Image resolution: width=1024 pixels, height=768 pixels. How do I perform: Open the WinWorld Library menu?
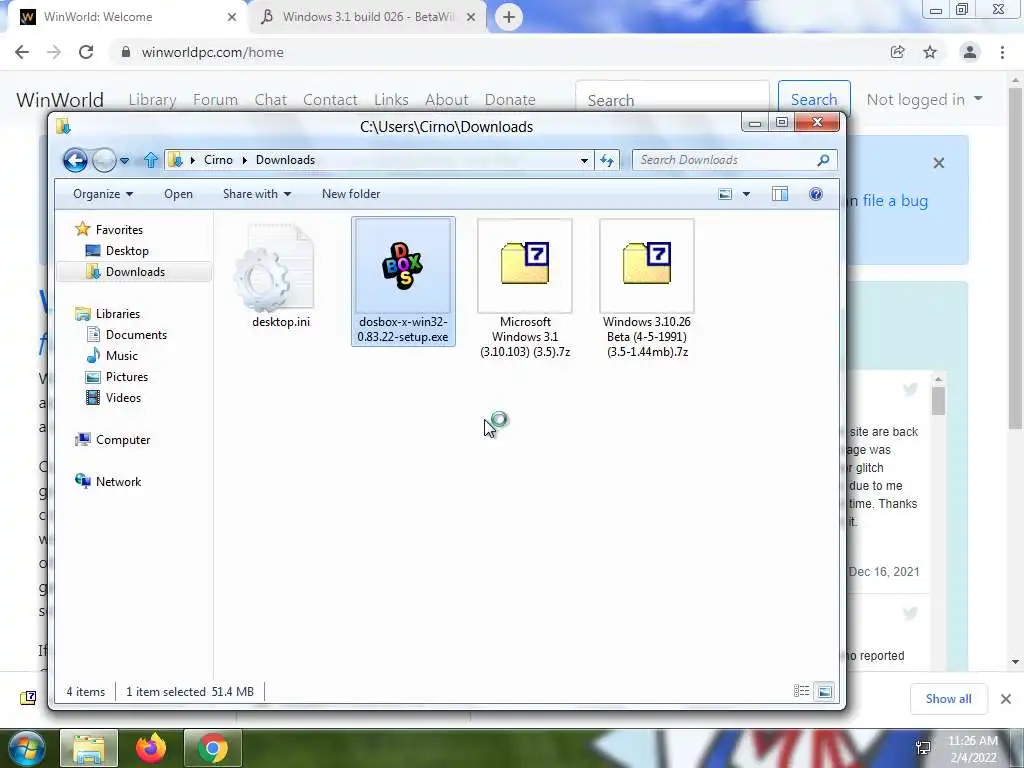pyautogui.click(x=152, y=100)
